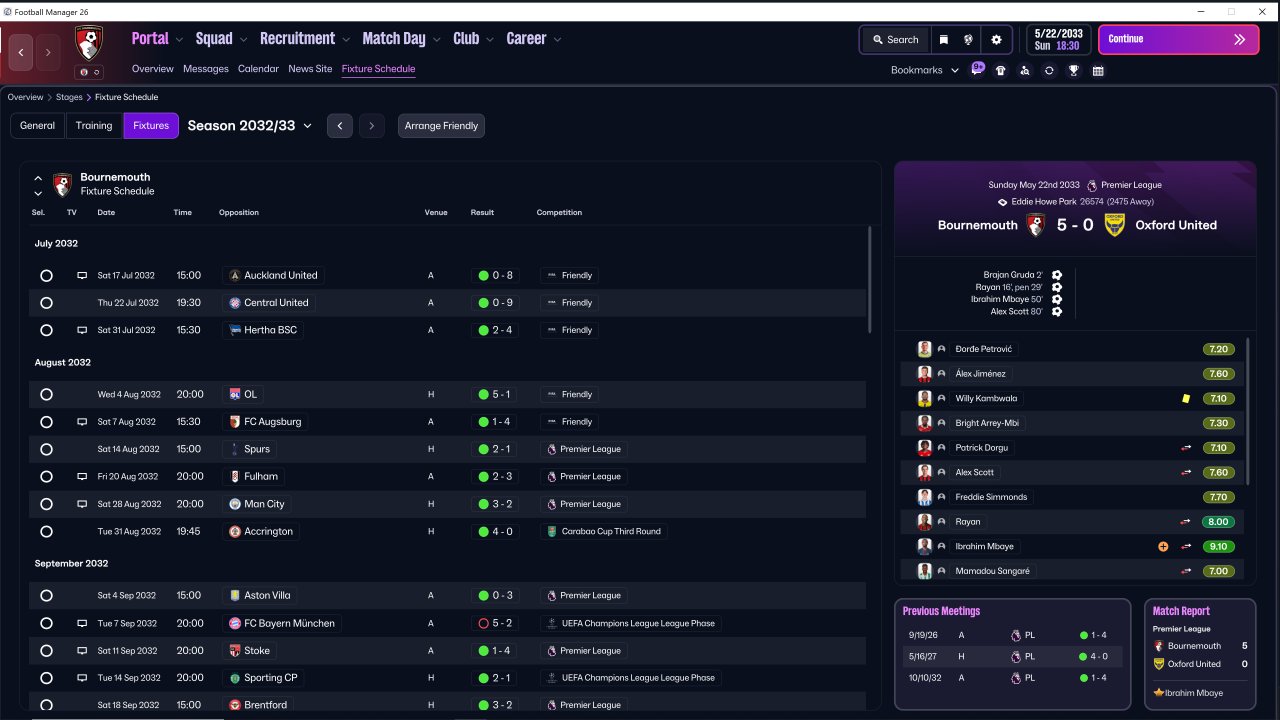Select the Accrington fixture radio button
The width and height of the screenshot is (1280, 720).
click(x=46, y=532)
